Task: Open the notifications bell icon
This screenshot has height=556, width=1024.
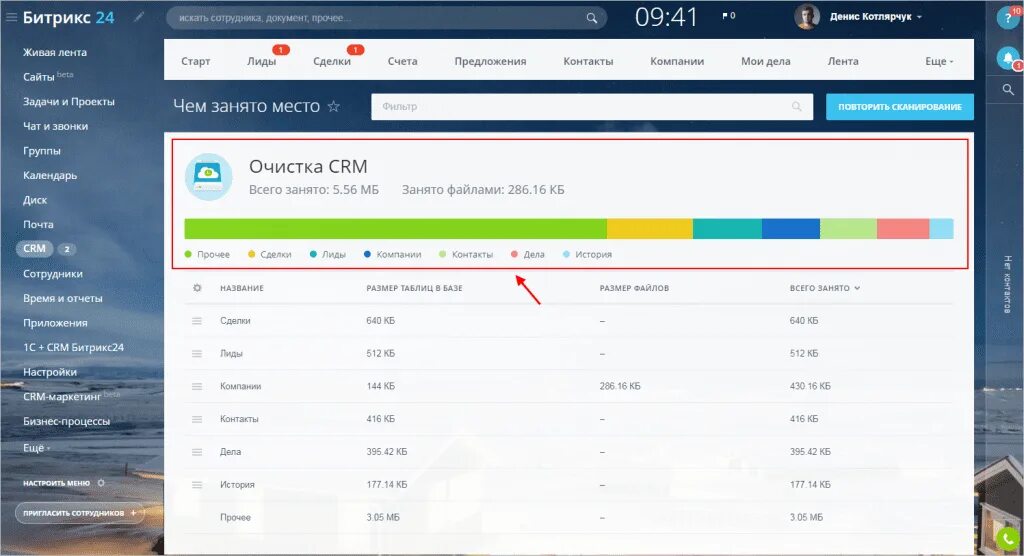Action: 1008,59
